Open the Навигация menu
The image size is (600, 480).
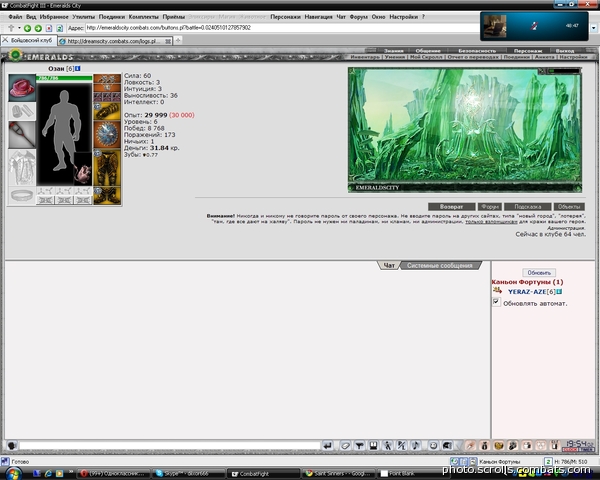coord(318,17)
